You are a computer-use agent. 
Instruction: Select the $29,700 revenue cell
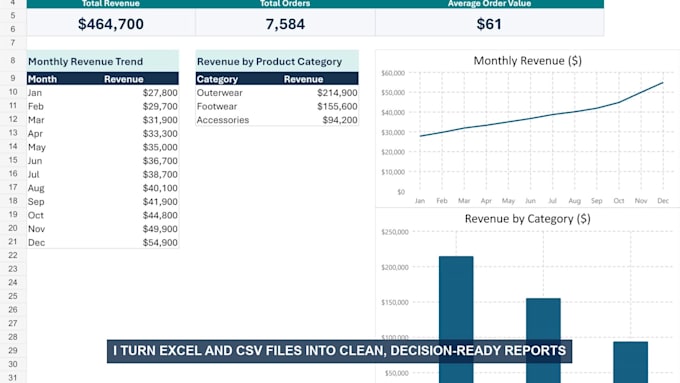(160, 106)
